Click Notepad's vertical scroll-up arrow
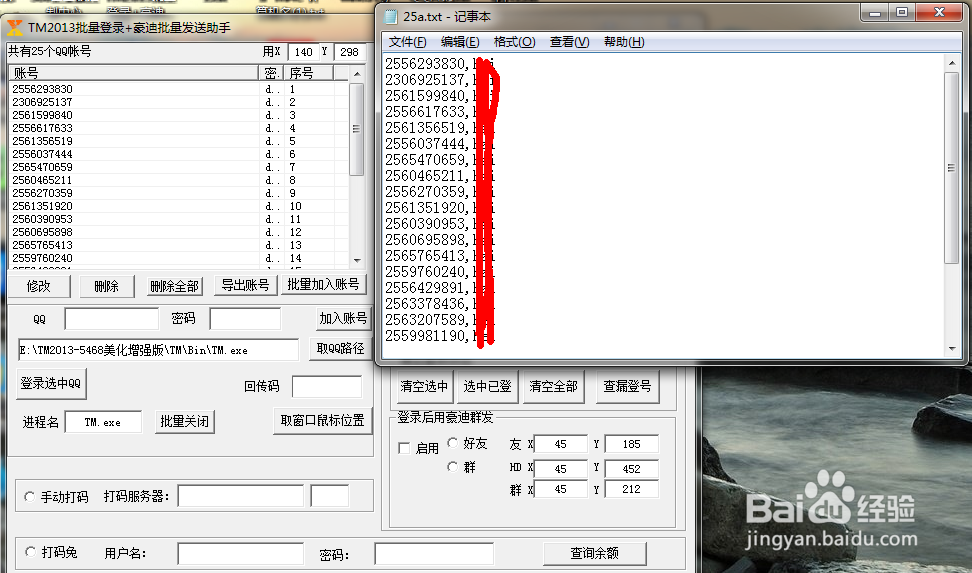972x573 pixels. click(x=952, y=63)
